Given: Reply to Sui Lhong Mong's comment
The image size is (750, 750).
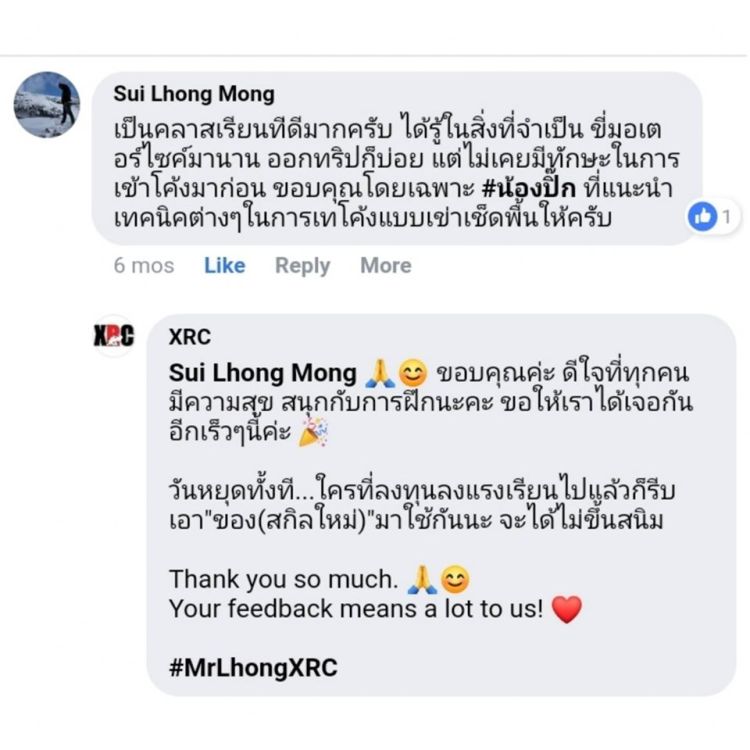Looking at the screenshot, I should (x=302, y=265).
